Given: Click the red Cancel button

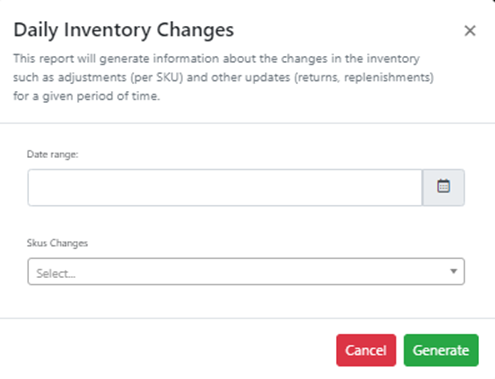Looking at the screenshot, I should point(366,350).
